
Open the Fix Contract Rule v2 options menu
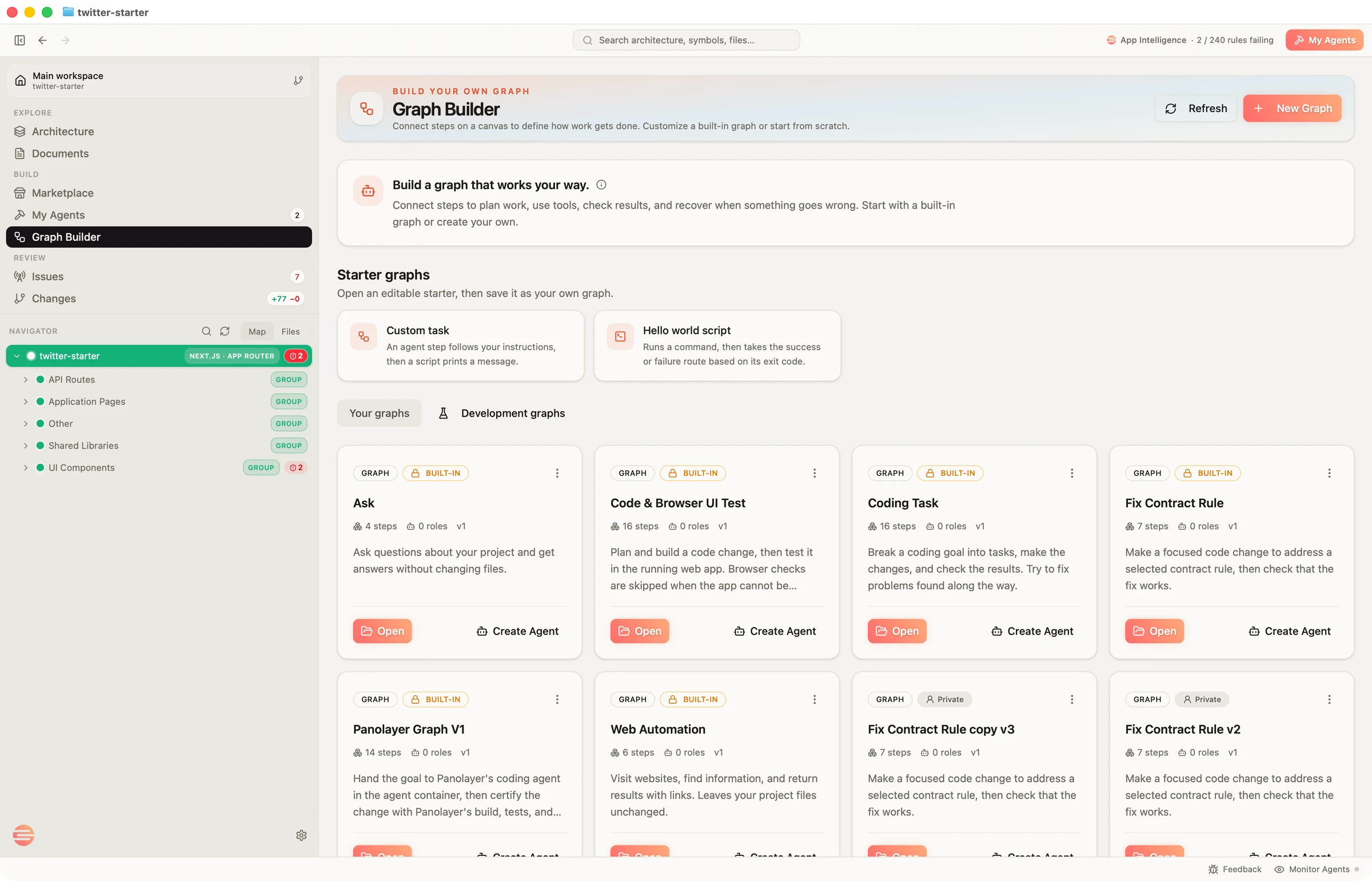tap(1329, 699)
